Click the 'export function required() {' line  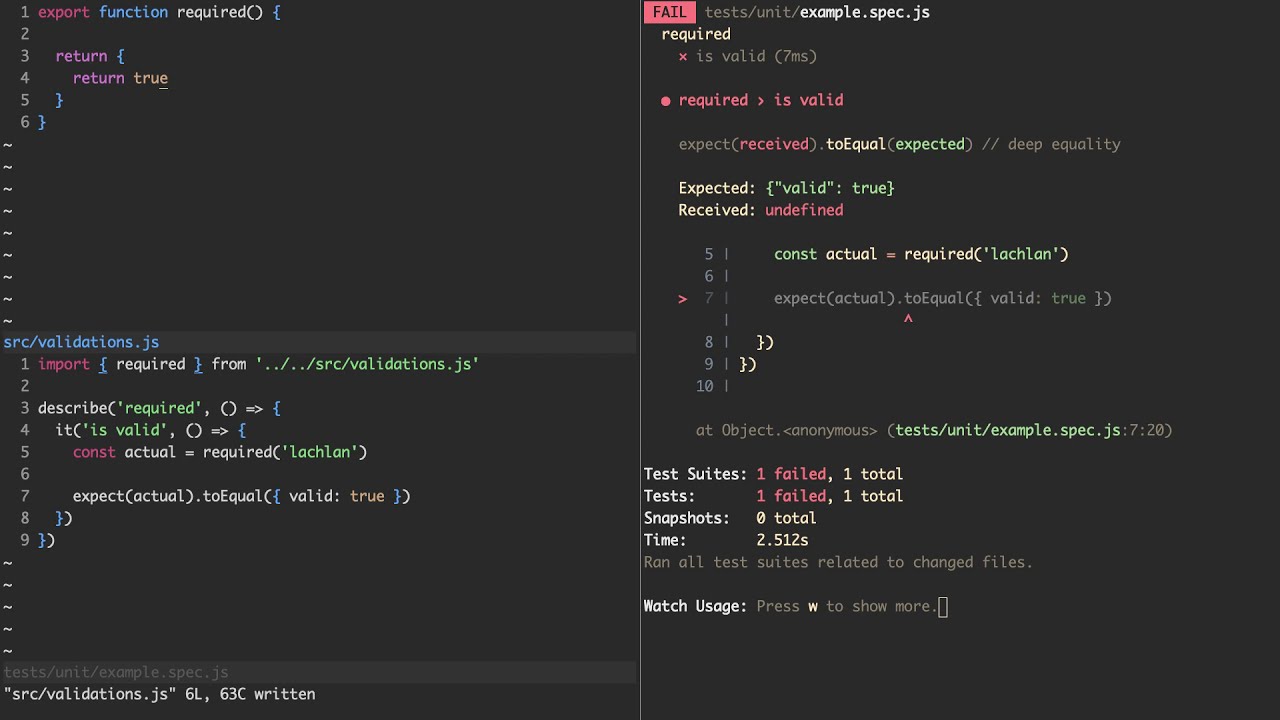[159, 12]
